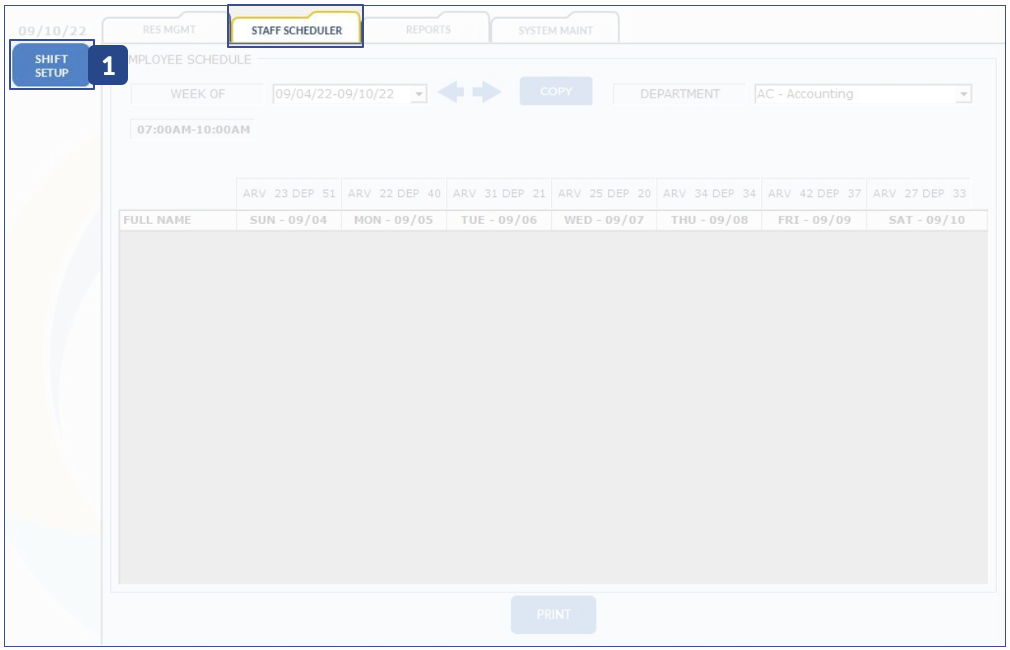The width and height of the screenshot is (1010, 650).
Task: Select the MON - 09/05 column header
Action: [x=393, y=220]
